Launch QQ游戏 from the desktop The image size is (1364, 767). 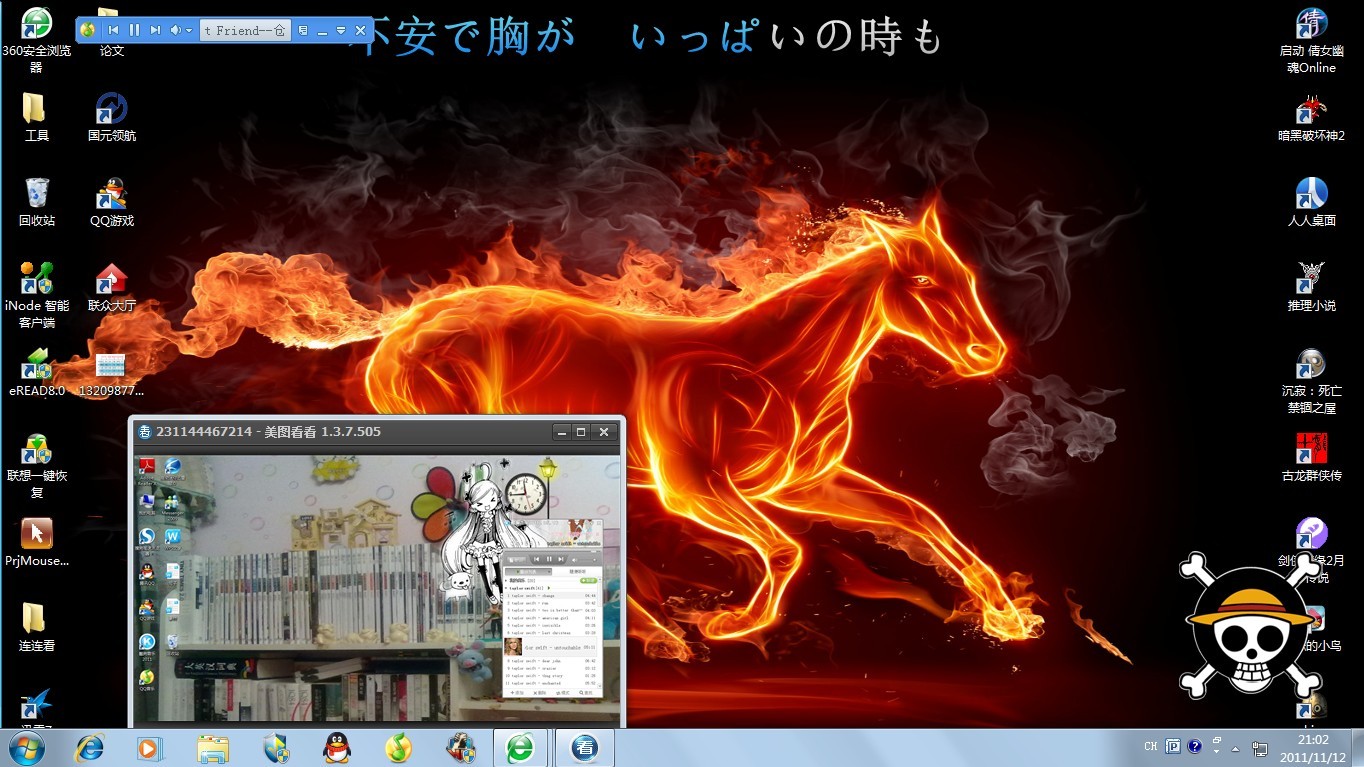coord(112,202)
